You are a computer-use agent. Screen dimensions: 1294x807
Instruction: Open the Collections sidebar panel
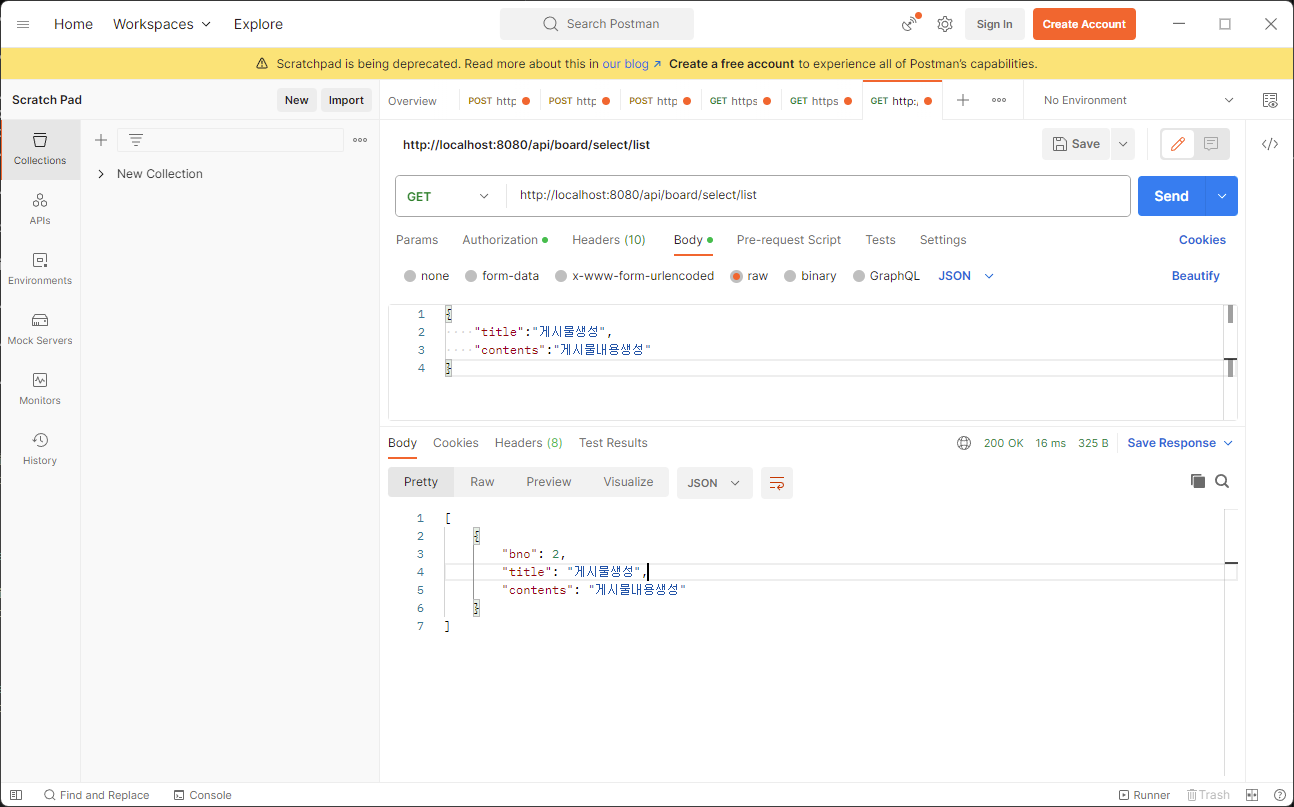click(40, 149)
